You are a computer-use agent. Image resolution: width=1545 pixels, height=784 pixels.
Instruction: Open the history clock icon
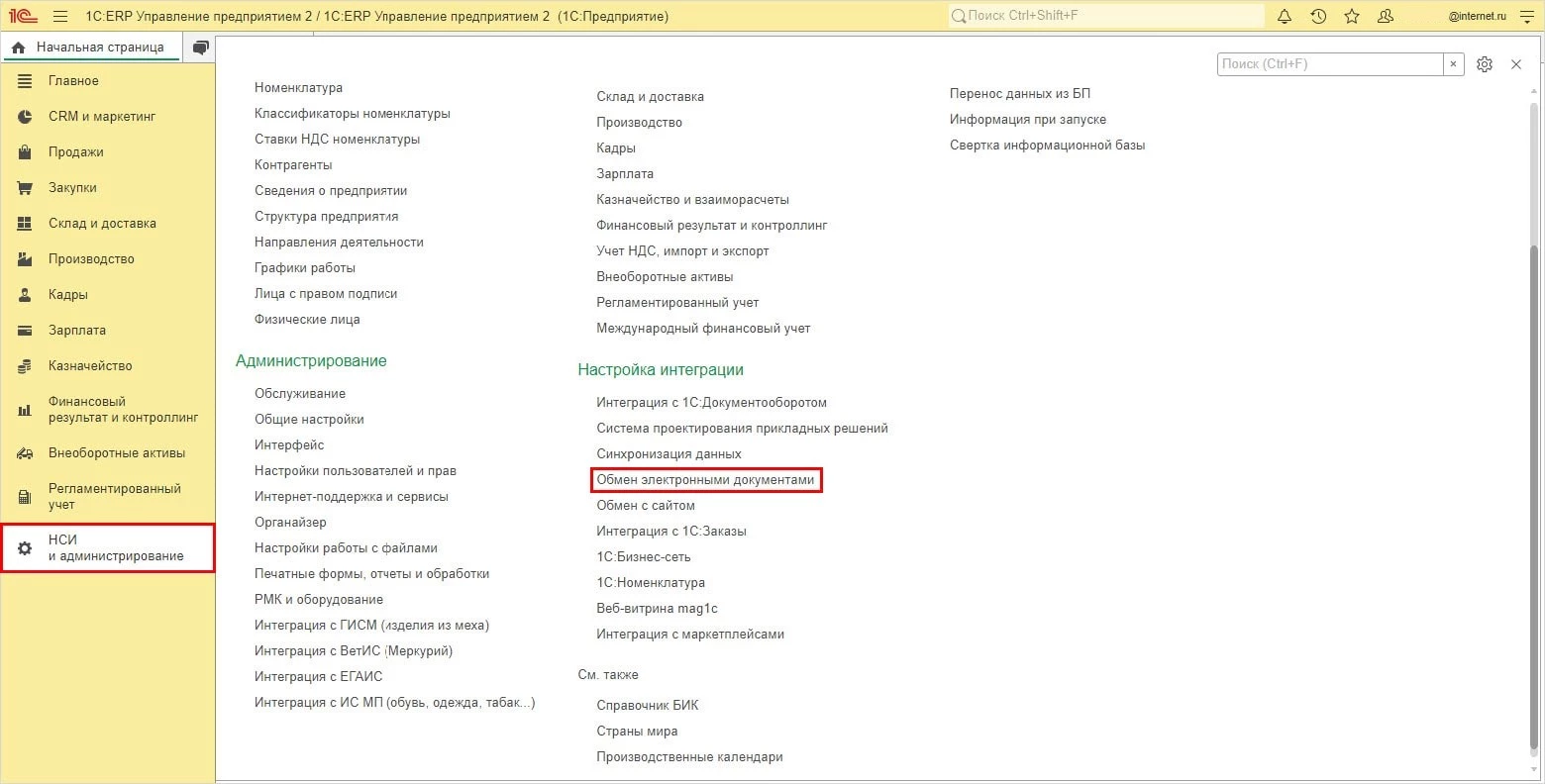[x=1318, y=16]
